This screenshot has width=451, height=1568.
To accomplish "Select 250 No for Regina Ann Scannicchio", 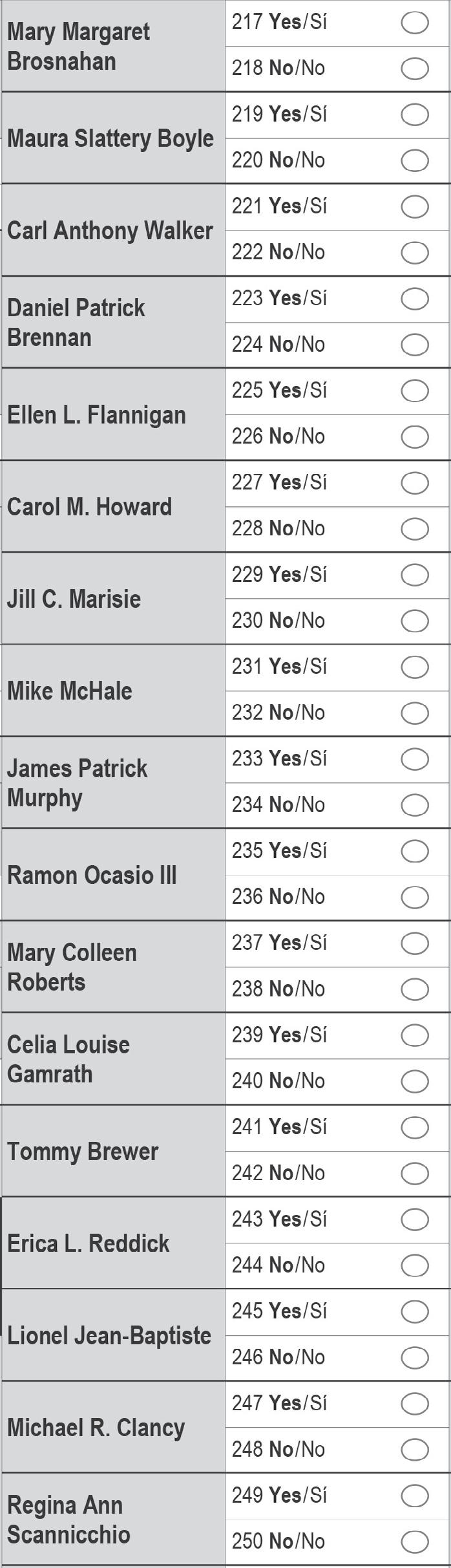I will tap(415, 1541).
